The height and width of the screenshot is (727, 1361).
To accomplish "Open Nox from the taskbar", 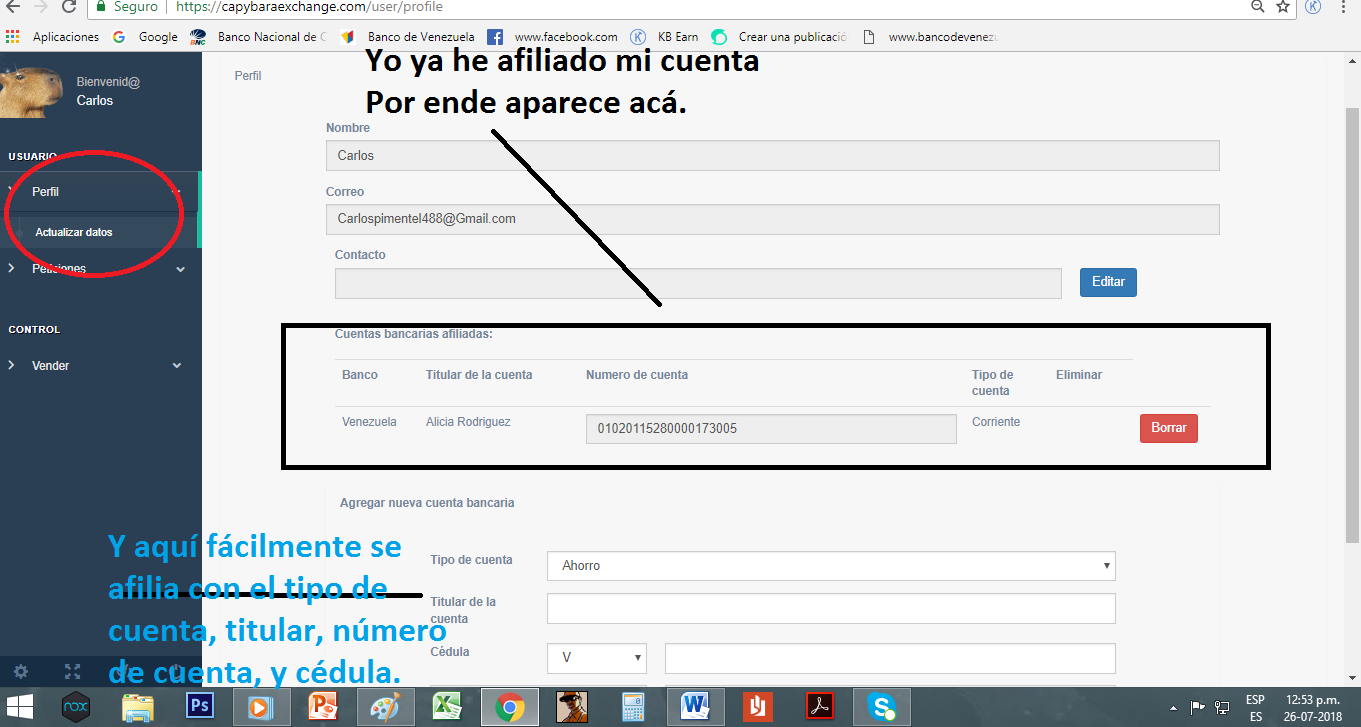I will pyautogui.click(x=76, y=706).
